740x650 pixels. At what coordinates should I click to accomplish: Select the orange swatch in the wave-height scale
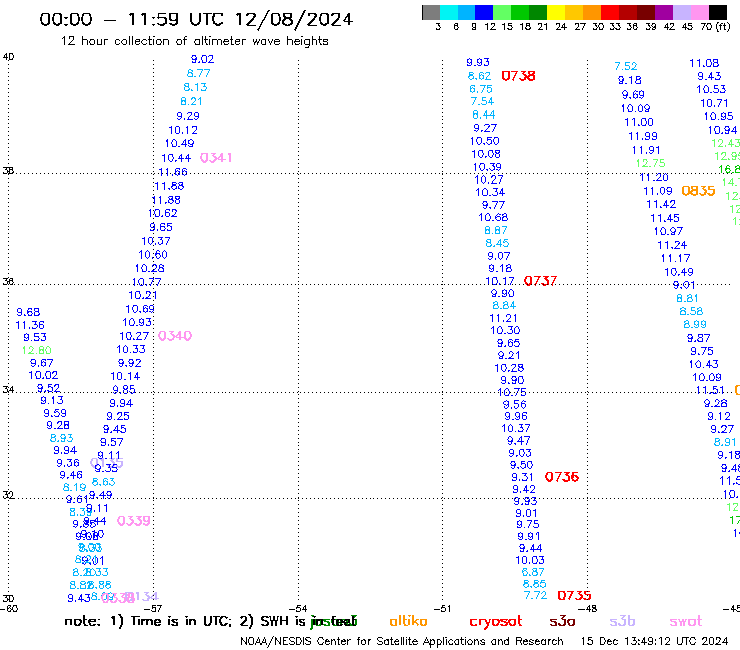[592, 12]
